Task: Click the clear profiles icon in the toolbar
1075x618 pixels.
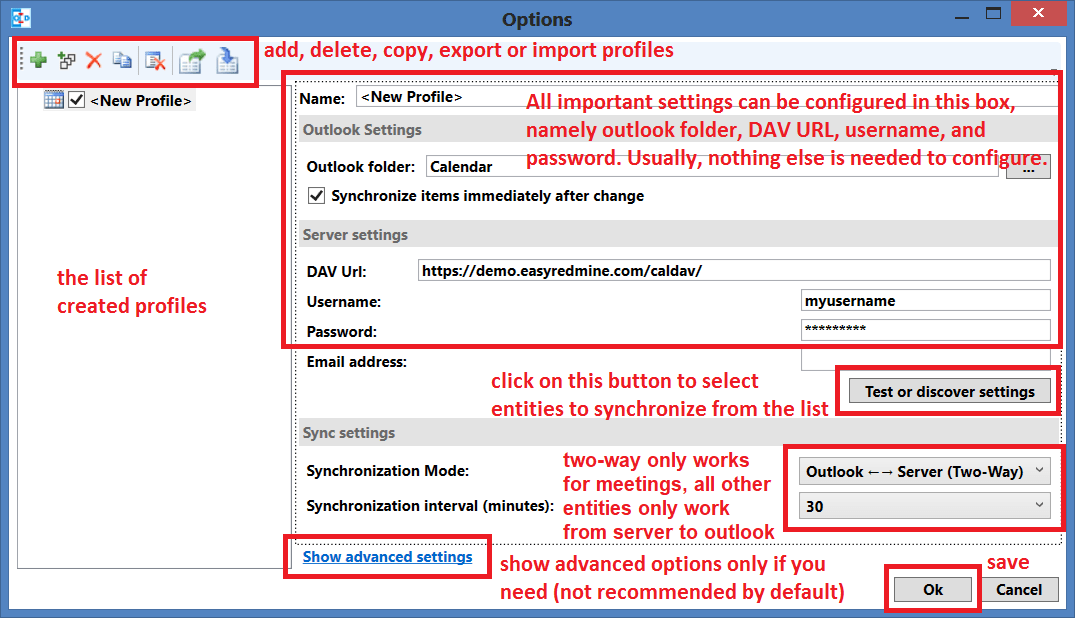Action: 152,60
